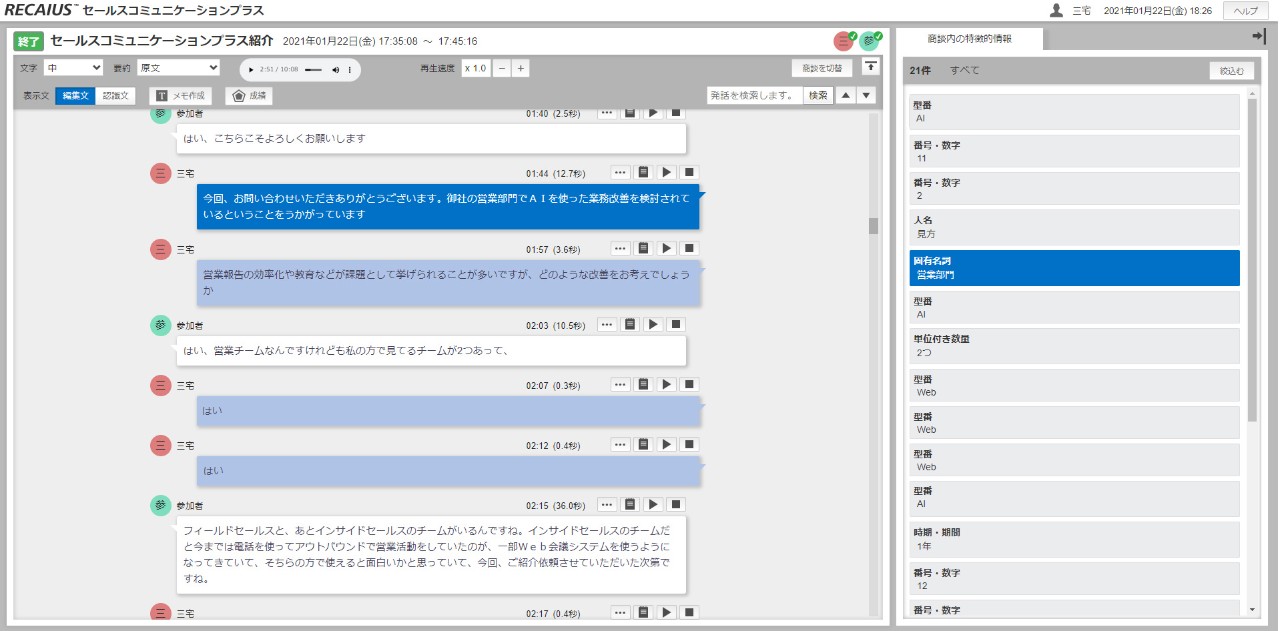Stop the 02:12 utterance
Image resolution: width=1280 pixels, height=631 pixels.
pyautogui.click(x=690, y=445)
